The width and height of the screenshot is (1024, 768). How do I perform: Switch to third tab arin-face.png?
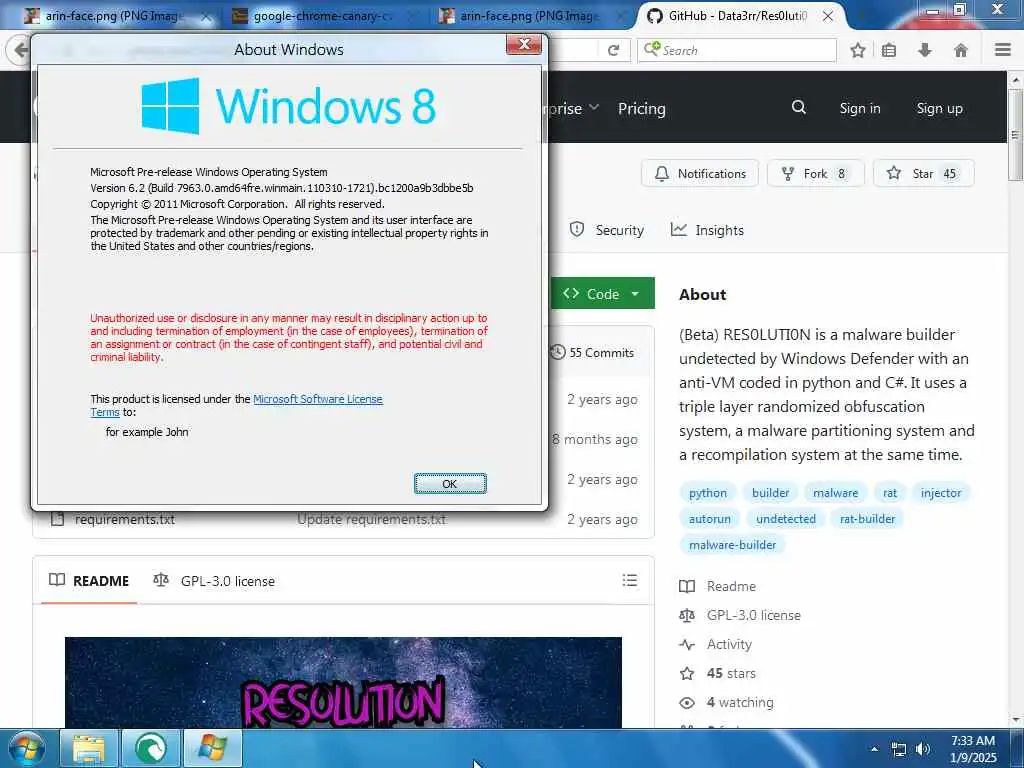coord(529,16)
